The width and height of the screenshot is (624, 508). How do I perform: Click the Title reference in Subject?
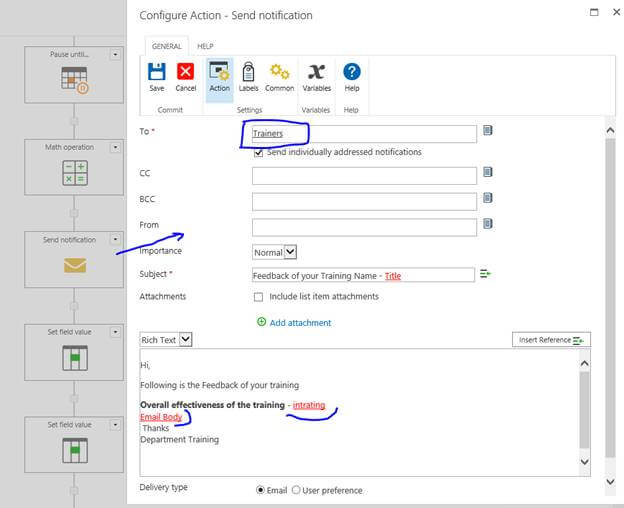tap(393, 276)
